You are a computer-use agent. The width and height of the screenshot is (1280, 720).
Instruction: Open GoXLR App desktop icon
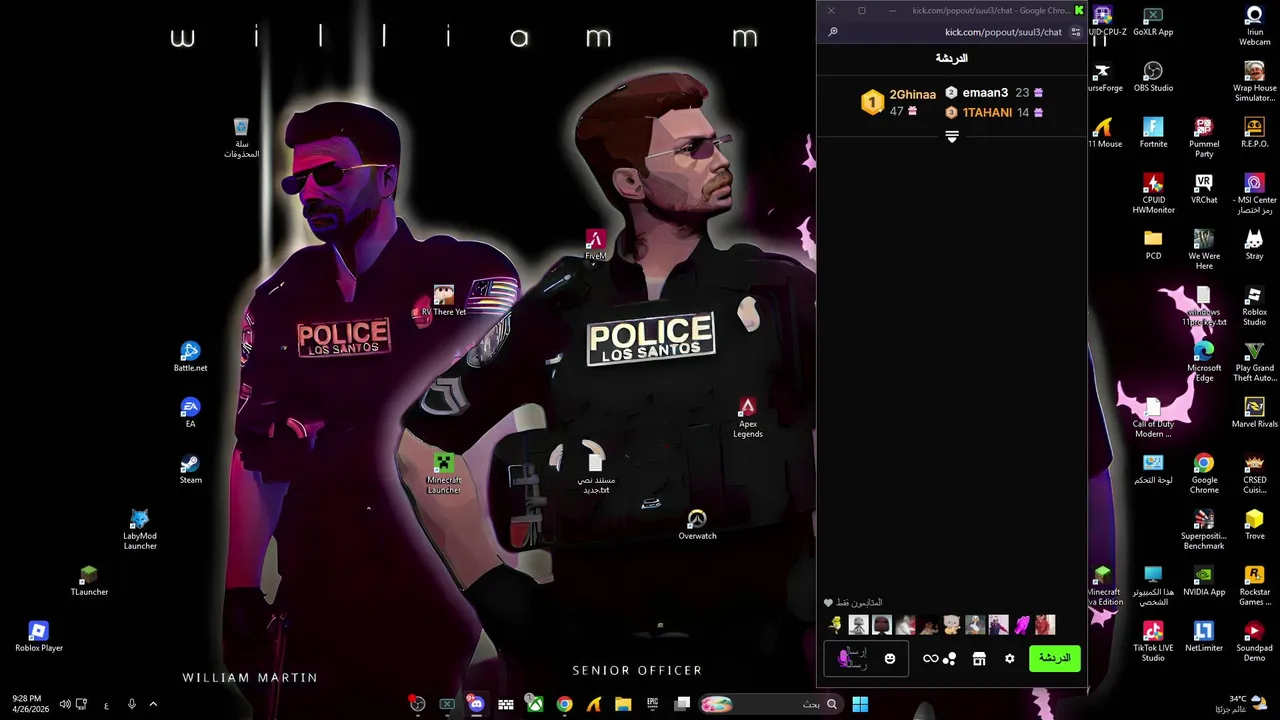(1153, 21)
